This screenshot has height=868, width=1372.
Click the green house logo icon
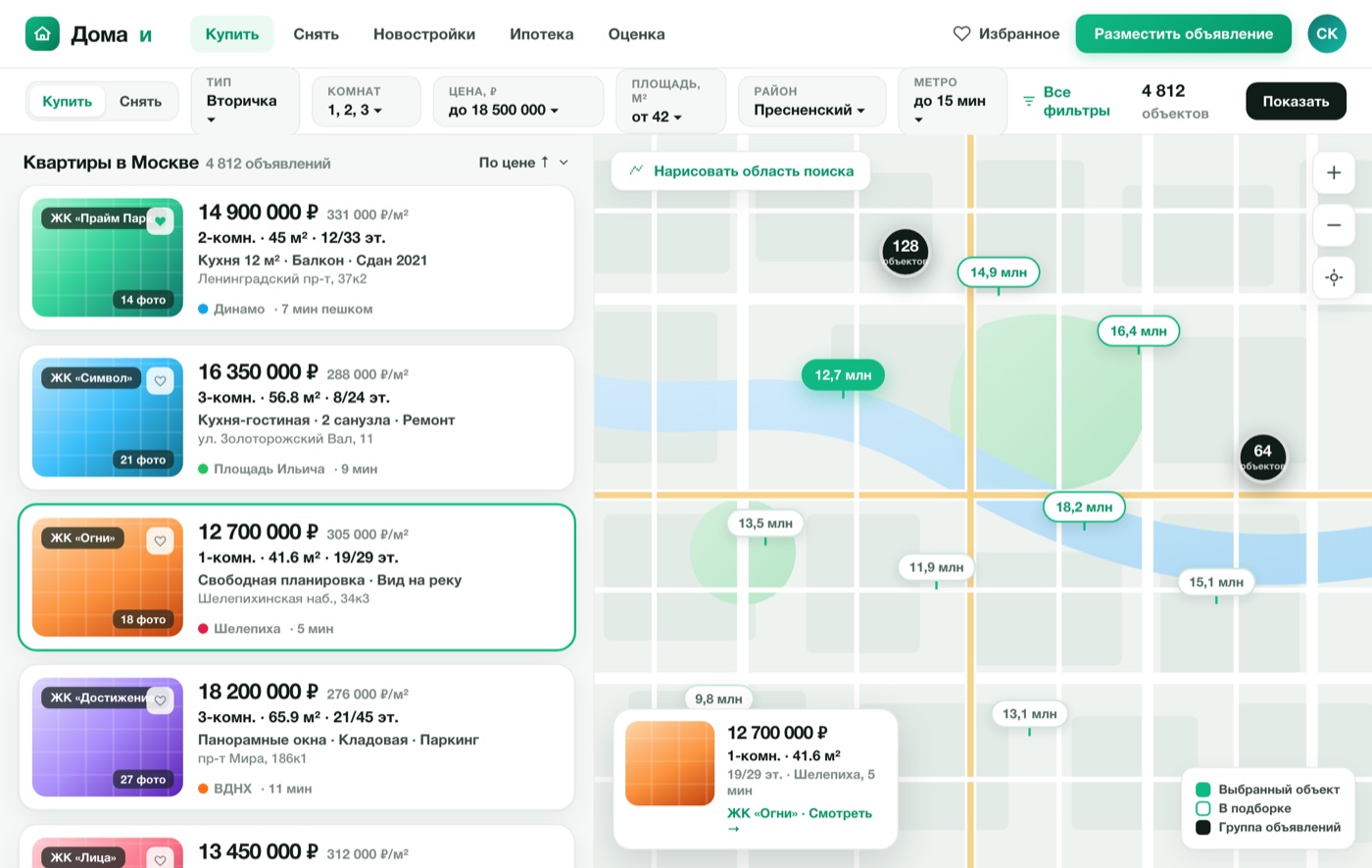42,34
